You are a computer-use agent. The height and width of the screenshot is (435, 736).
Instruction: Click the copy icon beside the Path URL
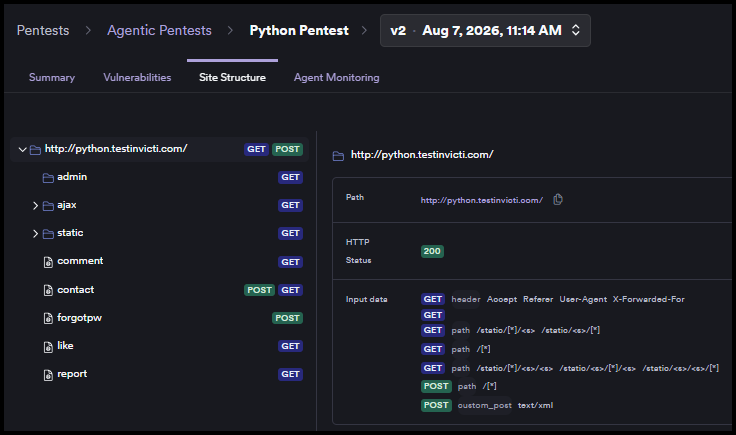point(558,199)
